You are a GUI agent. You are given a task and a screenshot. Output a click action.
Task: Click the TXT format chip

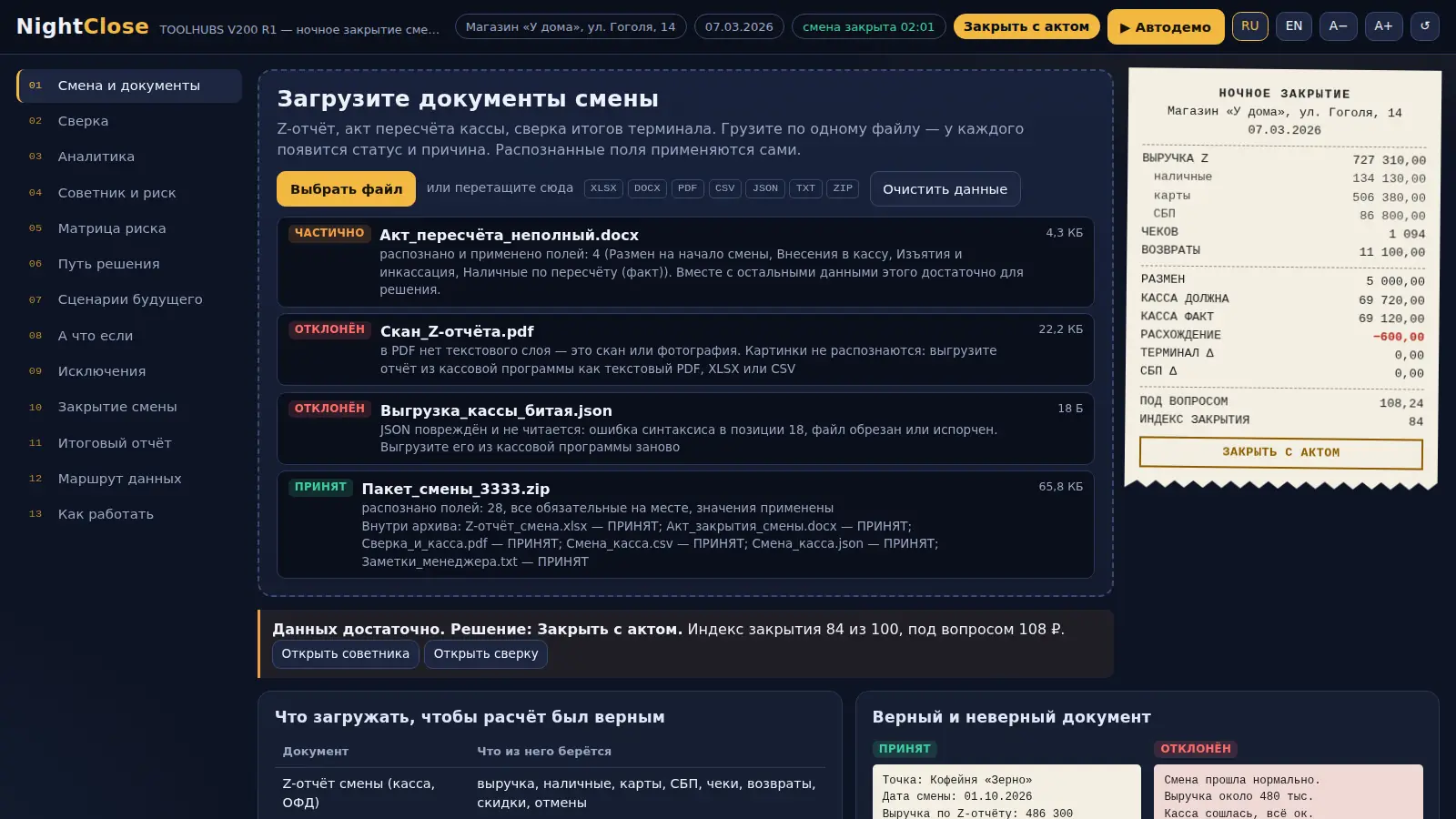pos(806,188)
